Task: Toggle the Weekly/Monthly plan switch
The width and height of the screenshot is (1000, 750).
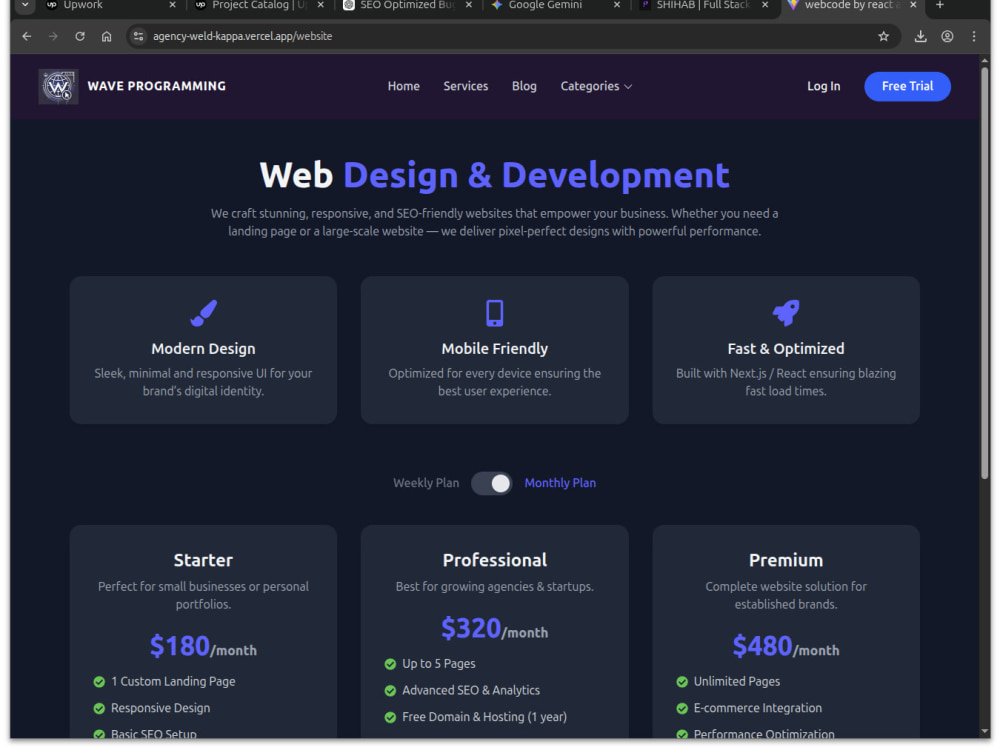Action: click(492, 483)
